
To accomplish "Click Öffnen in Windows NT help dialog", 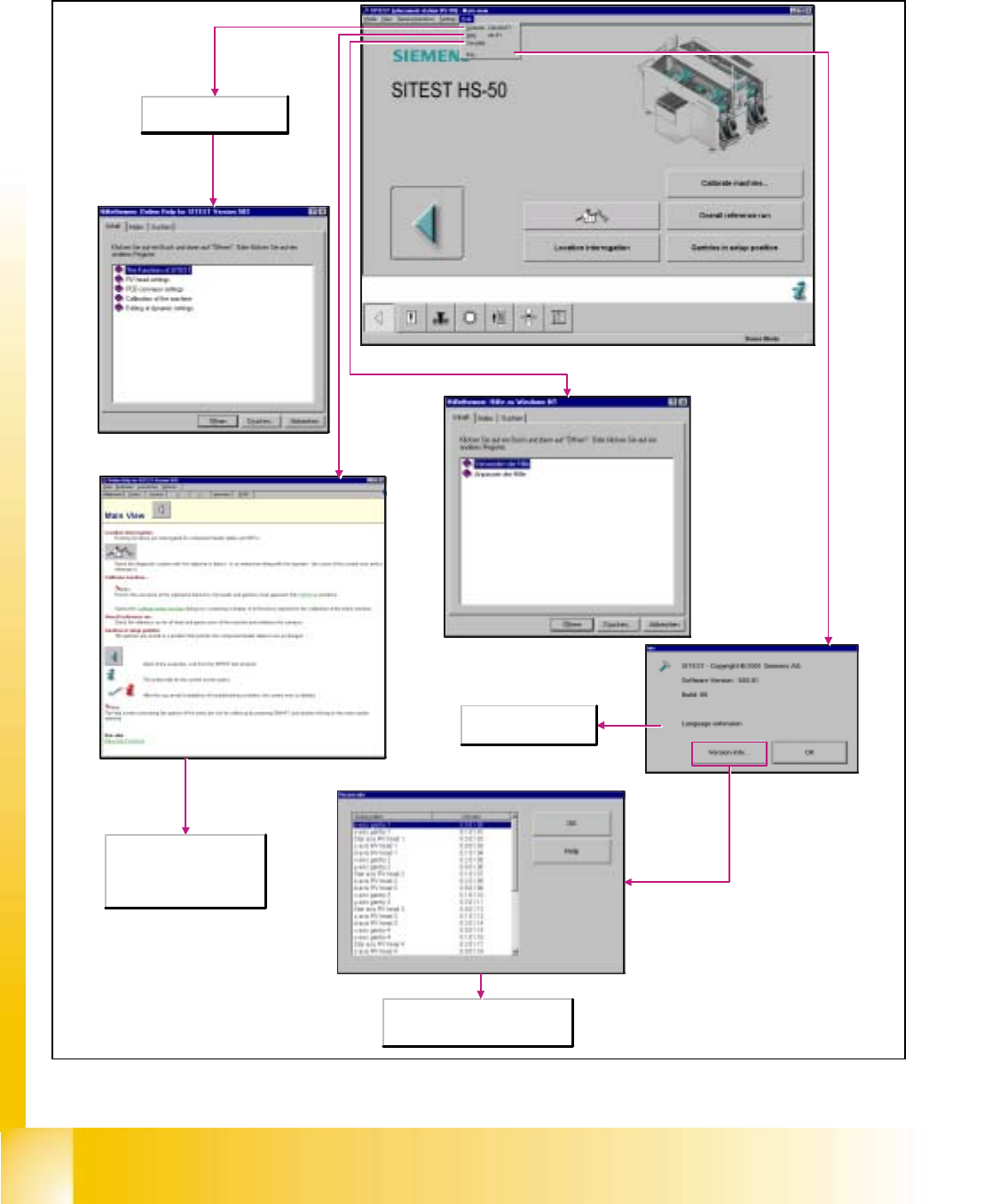I will [572, 625].
